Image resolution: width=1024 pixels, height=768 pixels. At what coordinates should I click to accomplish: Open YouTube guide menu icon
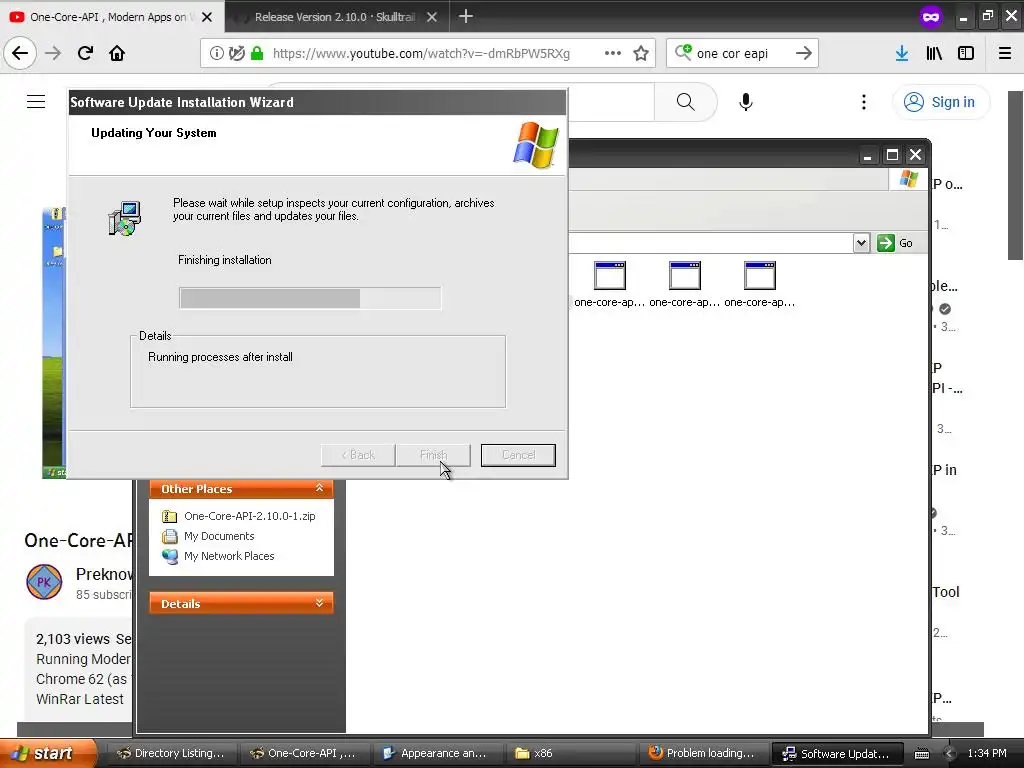[36, 102]
